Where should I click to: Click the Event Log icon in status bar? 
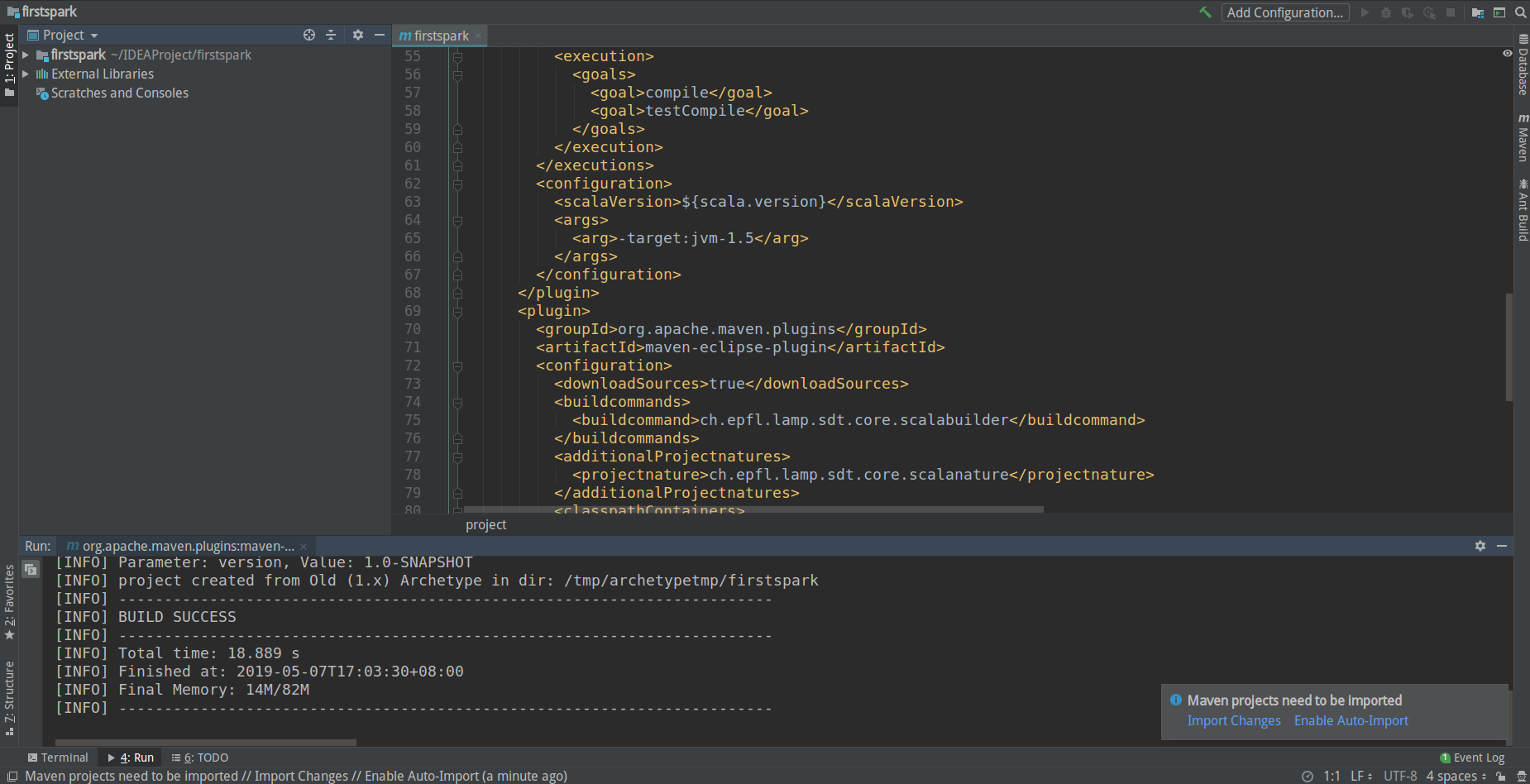tap(1445, 758)
